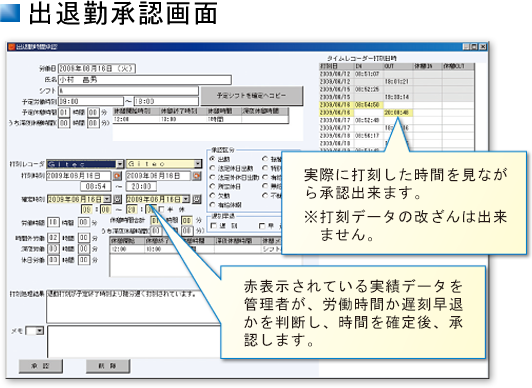Click the 休憩OUT column header

[x=458, y=66]
